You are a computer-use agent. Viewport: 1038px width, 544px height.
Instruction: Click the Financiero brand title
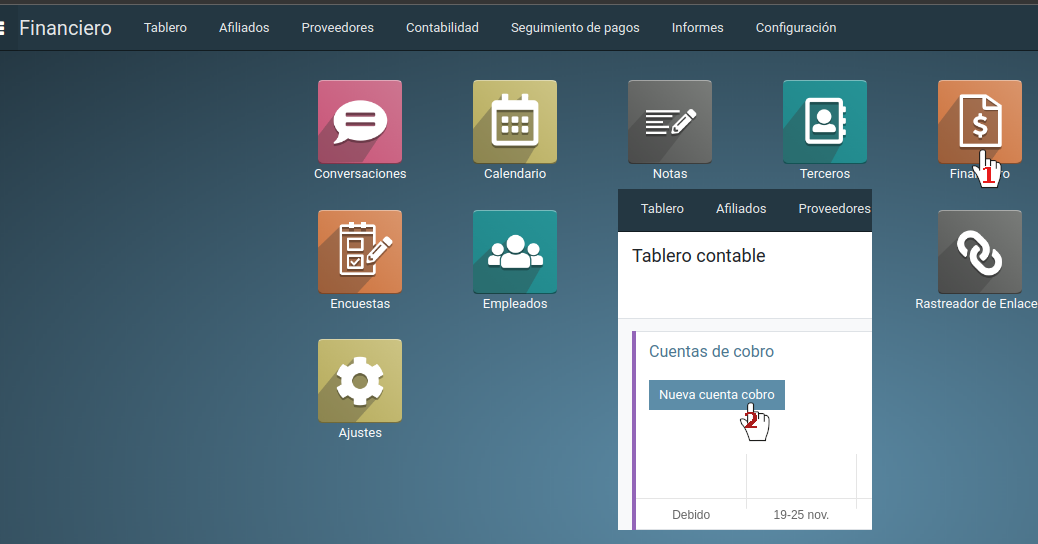65,28
